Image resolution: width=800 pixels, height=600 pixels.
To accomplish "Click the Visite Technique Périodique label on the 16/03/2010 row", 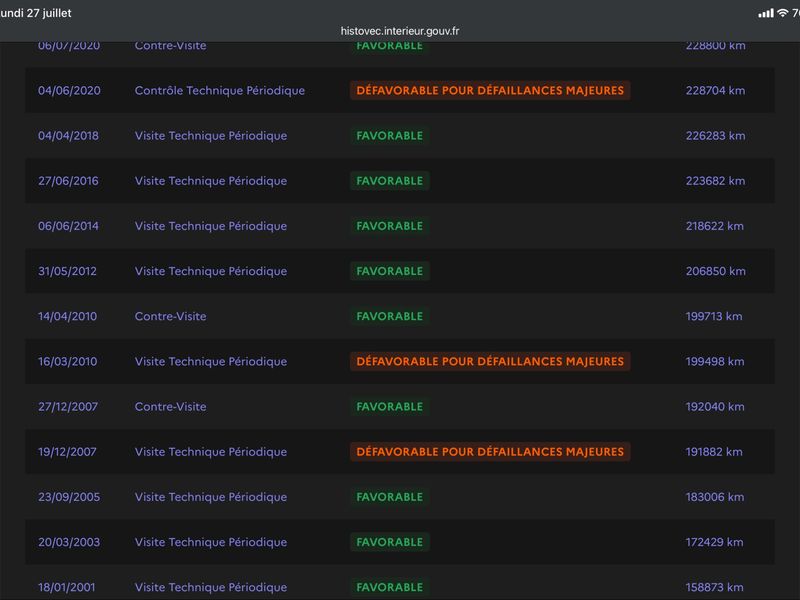I will click(211, 361).
